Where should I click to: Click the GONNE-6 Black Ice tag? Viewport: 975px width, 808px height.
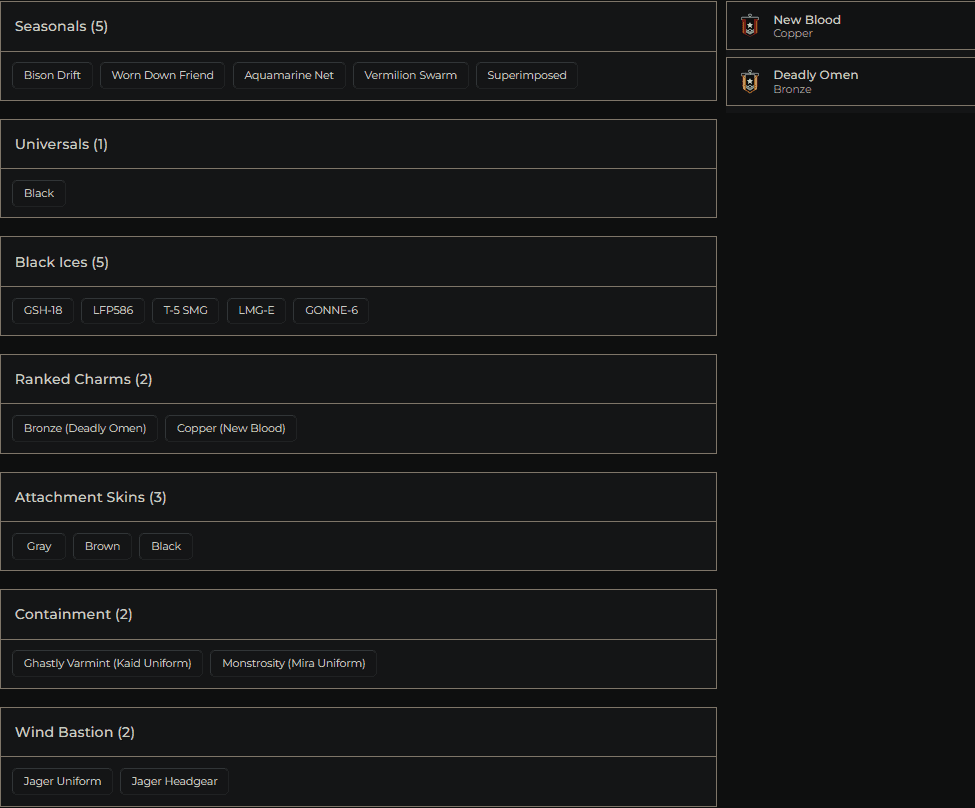tap(331, 311)
